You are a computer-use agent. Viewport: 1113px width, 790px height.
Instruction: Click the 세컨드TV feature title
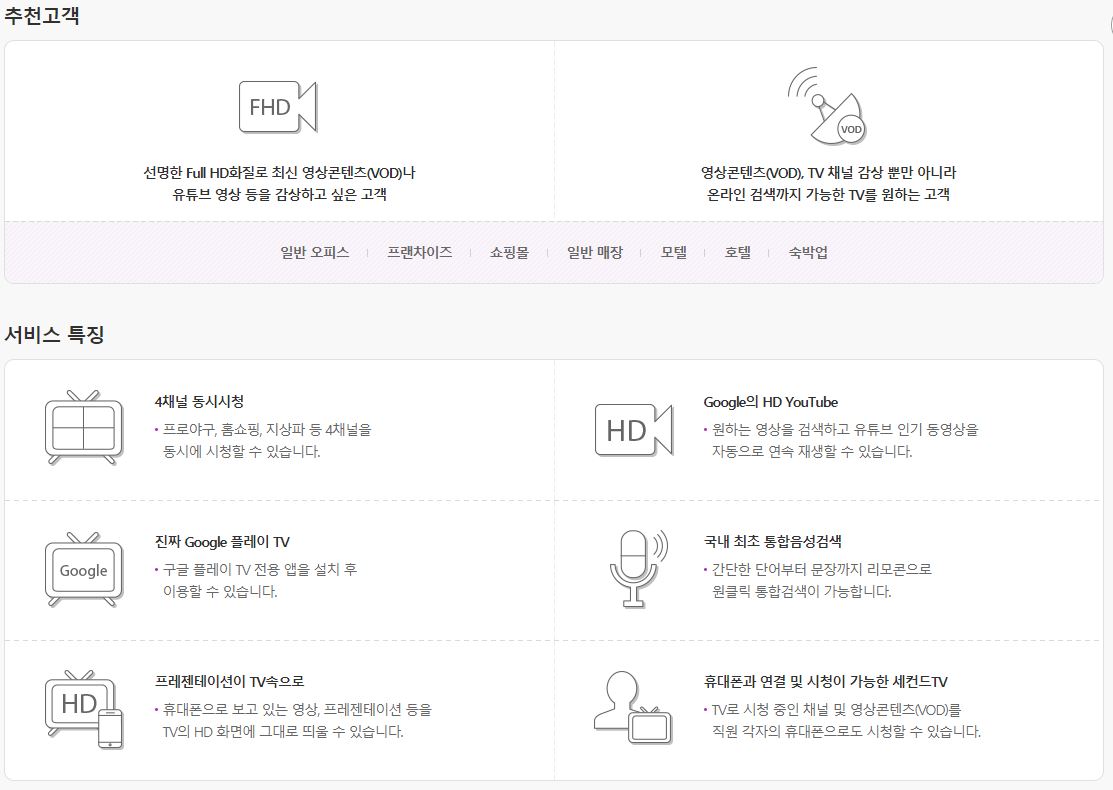[826, 681]
